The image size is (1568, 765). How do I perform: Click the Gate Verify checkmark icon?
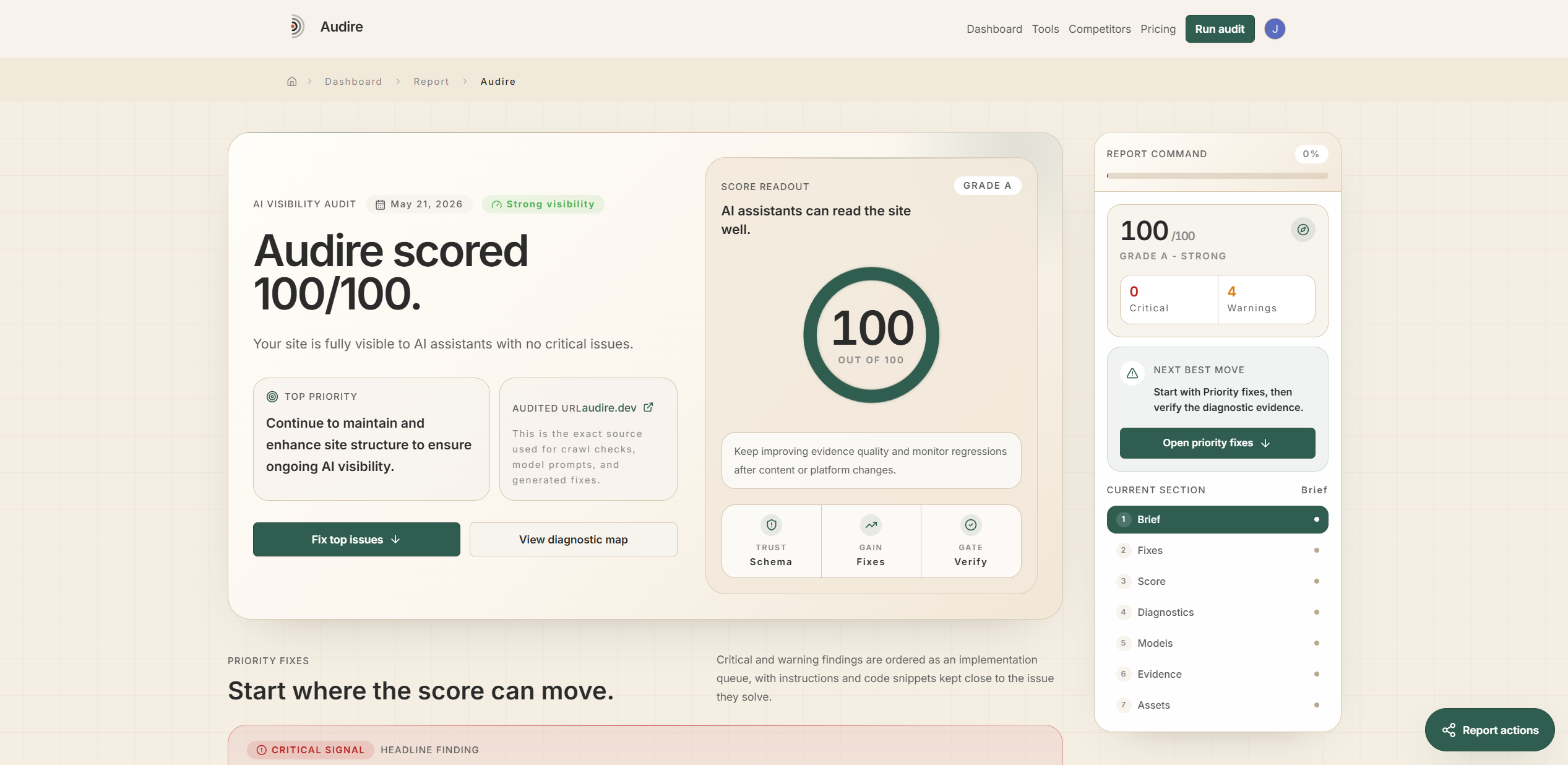click(x=971, y=525)
